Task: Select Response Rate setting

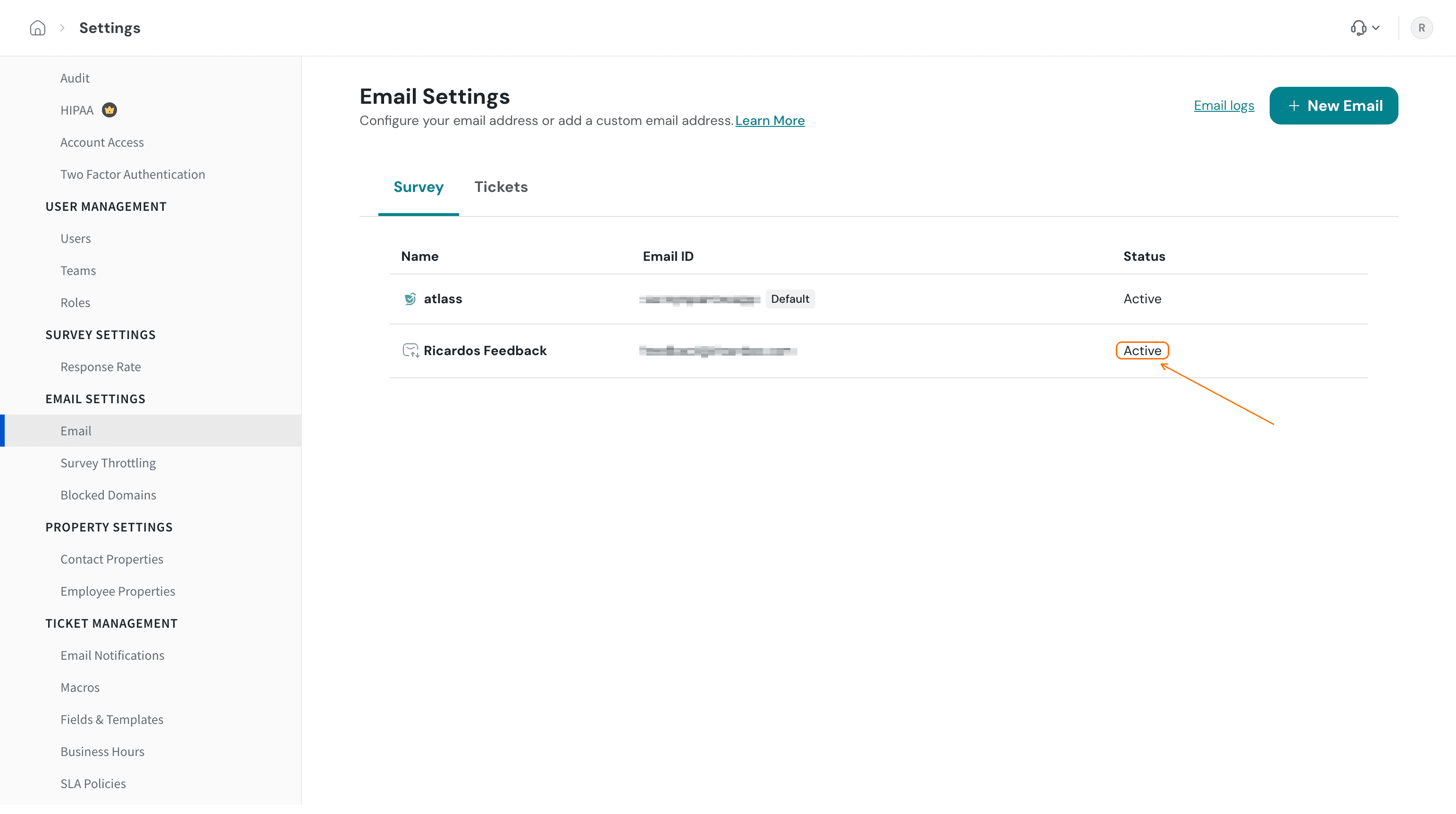Action: [100, 366]
